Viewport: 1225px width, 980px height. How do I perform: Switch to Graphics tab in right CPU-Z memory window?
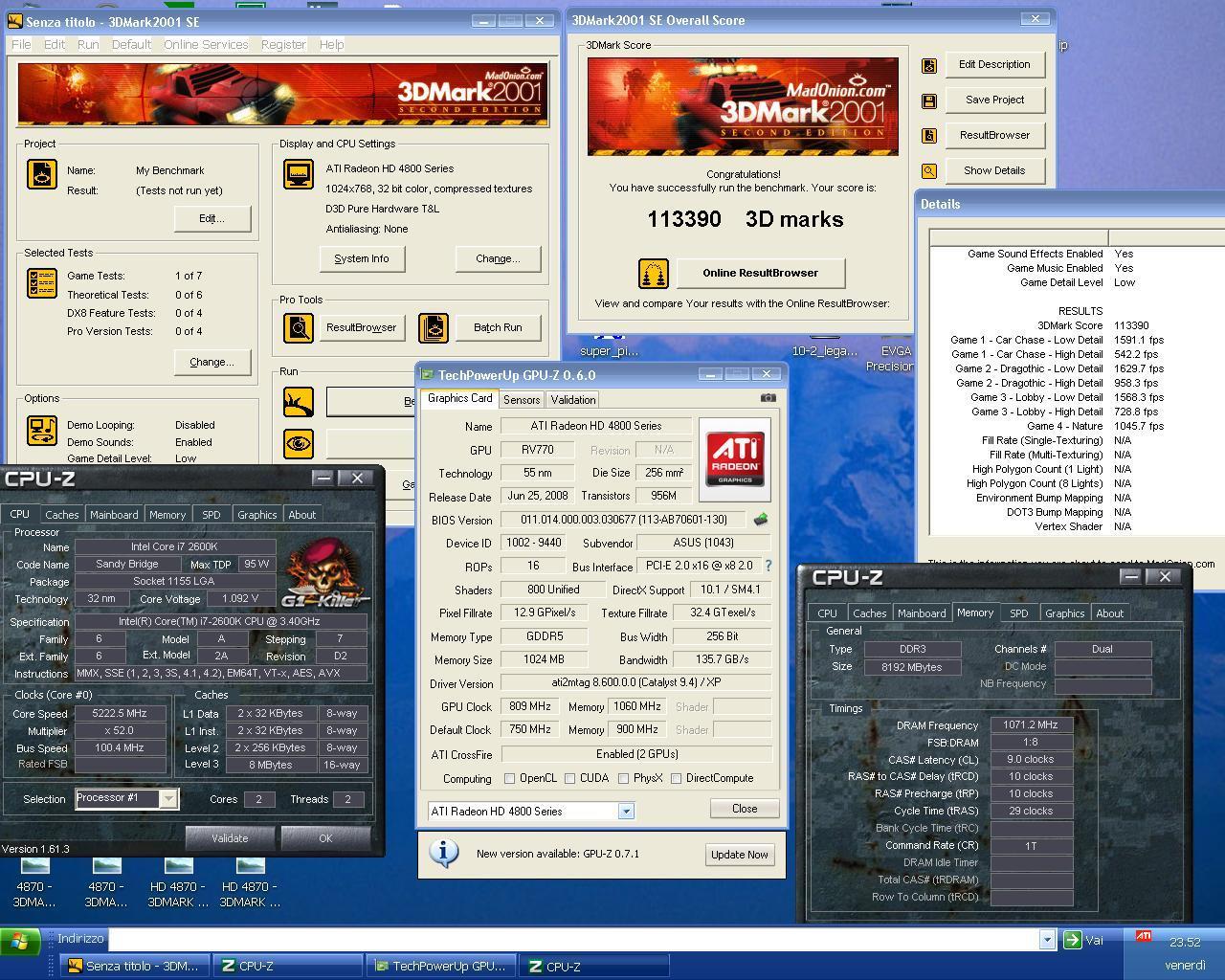pyautogui.click(x=1064, y=613)
